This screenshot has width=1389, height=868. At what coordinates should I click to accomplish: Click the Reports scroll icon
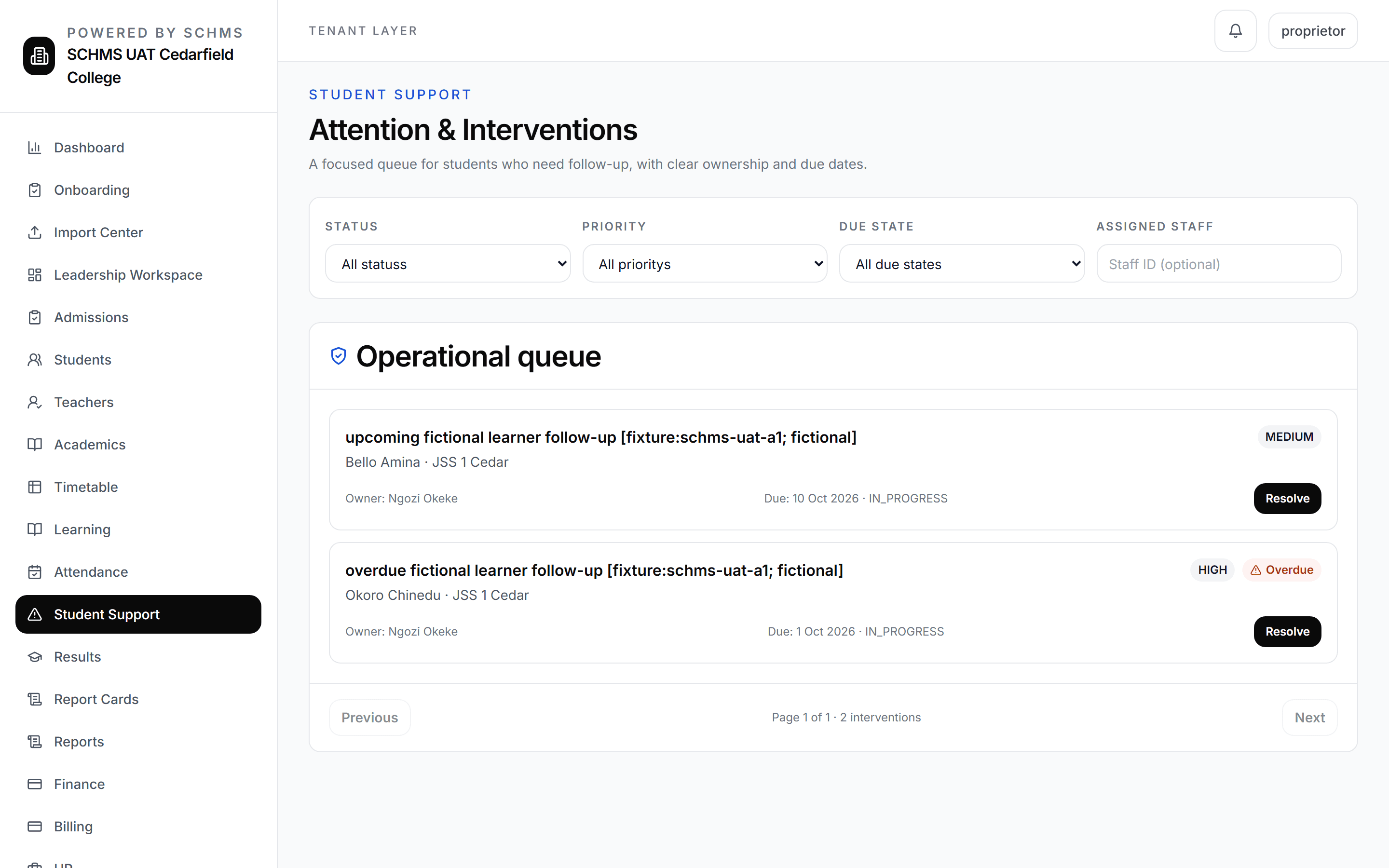35,742
